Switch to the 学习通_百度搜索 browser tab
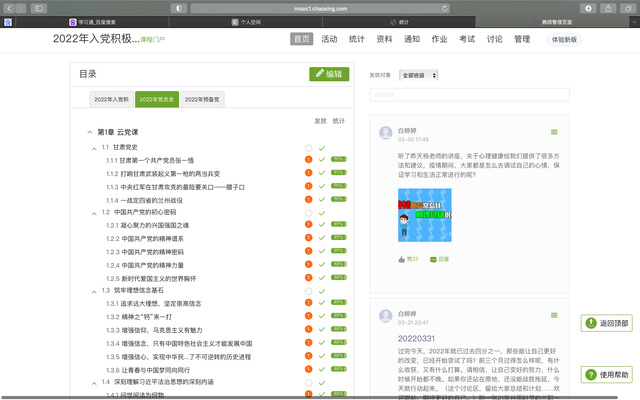Viewport: 640px width, 400px height. click(x=92, y=22)
